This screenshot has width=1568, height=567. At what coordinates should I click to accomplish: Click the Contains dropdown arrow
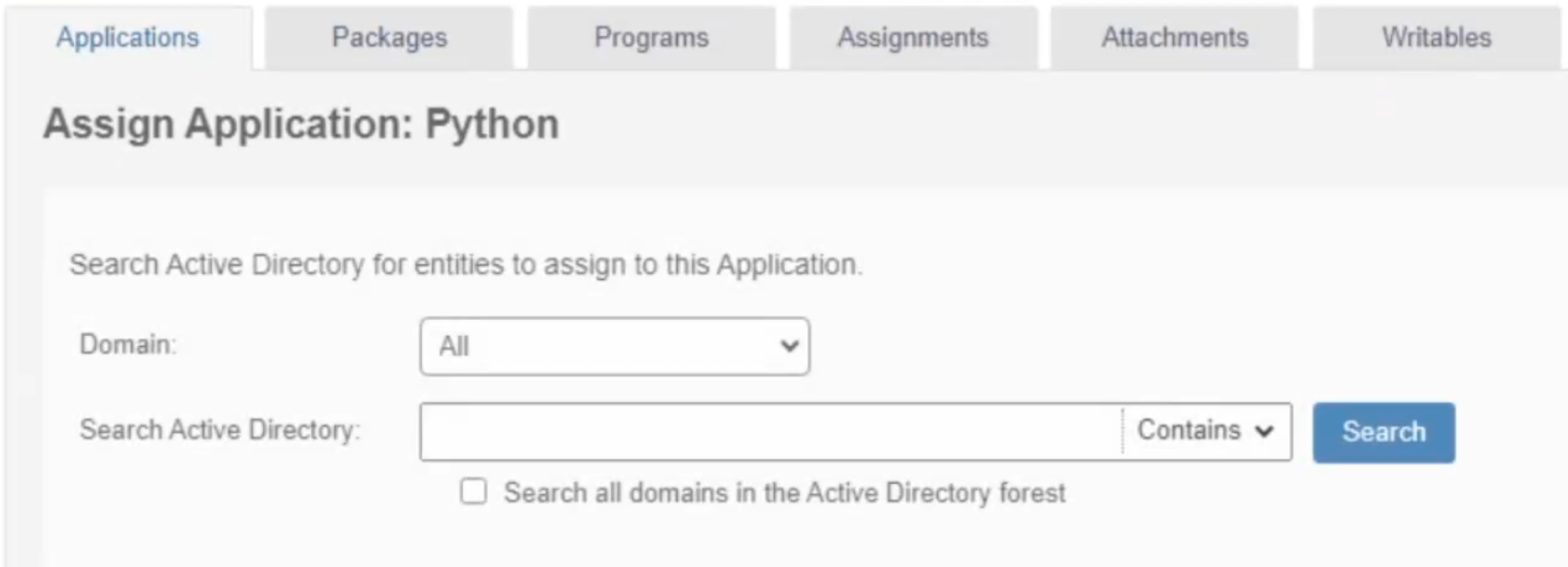pyautogui.click(x=1265, y=430)
